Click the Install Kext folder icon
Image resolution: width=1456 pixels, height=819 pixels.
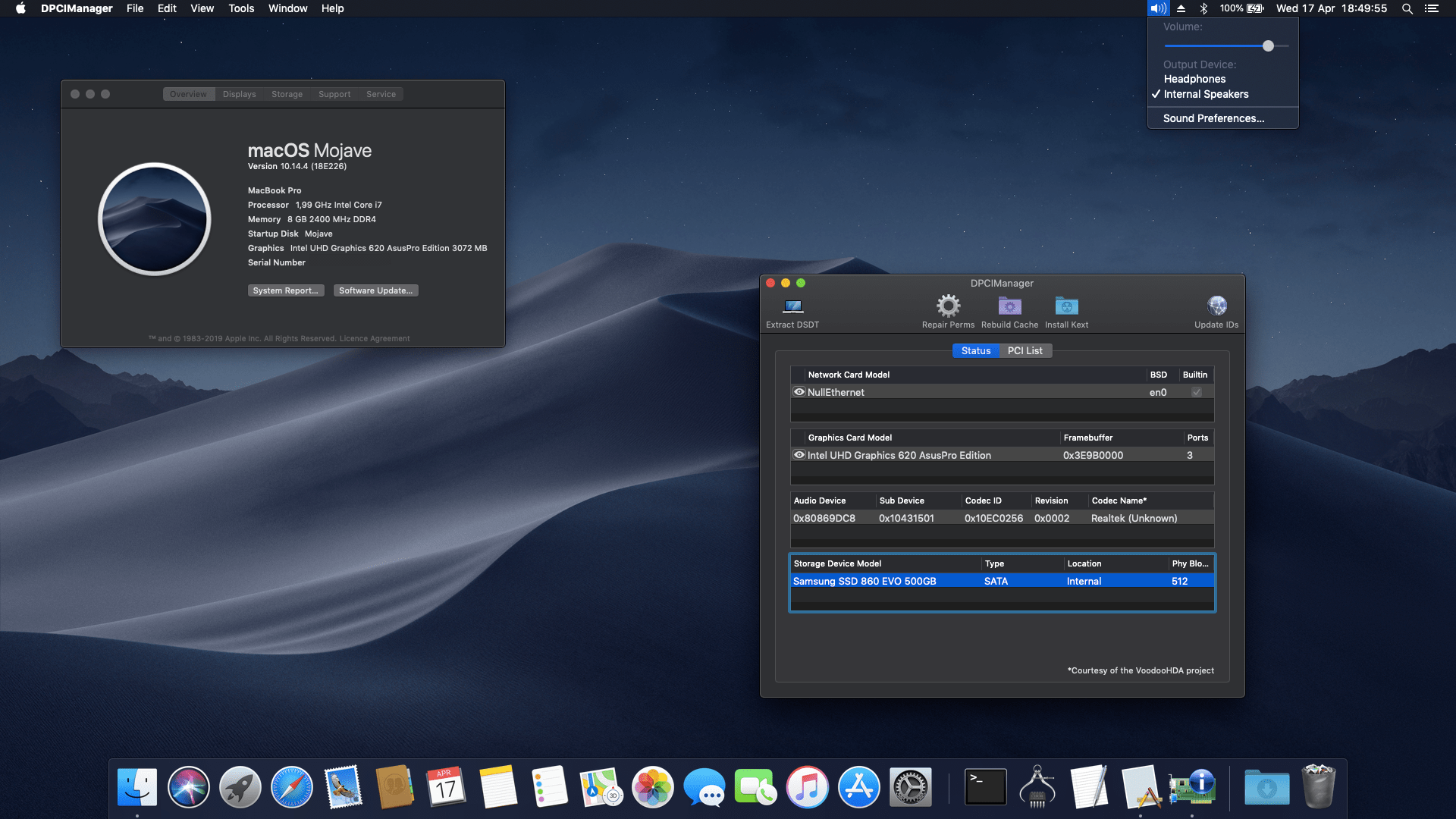pyautogui.click(x=1066, y=306)
